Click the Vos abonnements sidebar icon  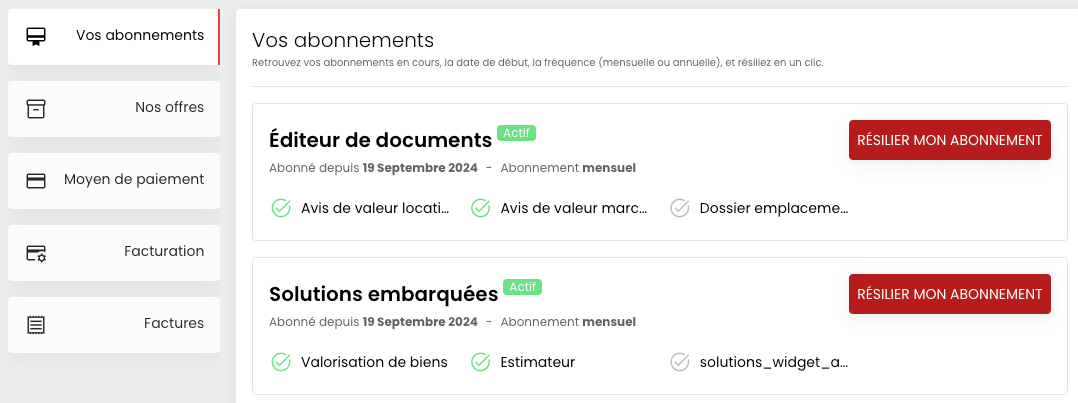click(36, 36)
